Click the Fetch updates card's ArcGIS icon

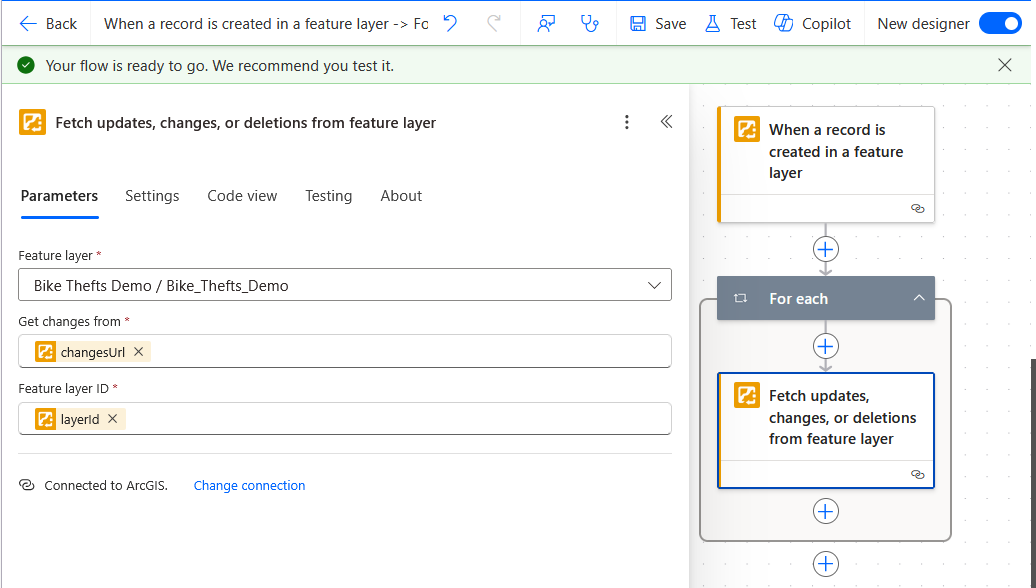click(747, 395)
